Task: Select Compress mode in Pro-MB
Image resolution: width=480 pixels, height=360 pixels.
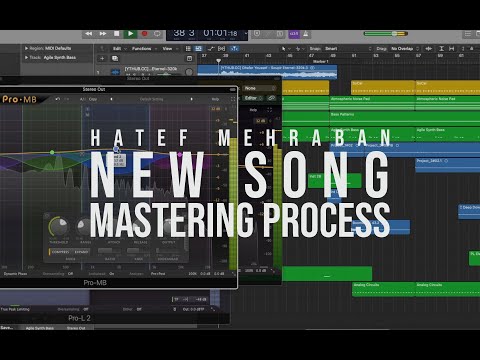Action: click(x=60, y=252)
